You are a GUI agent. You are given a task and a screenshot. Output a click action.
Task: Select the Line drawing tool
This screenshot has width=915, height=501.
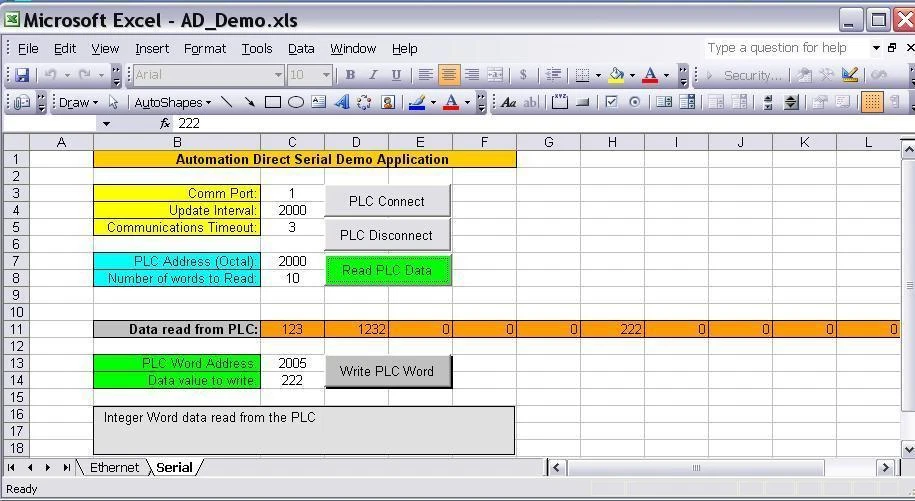[x=227, y=103]
